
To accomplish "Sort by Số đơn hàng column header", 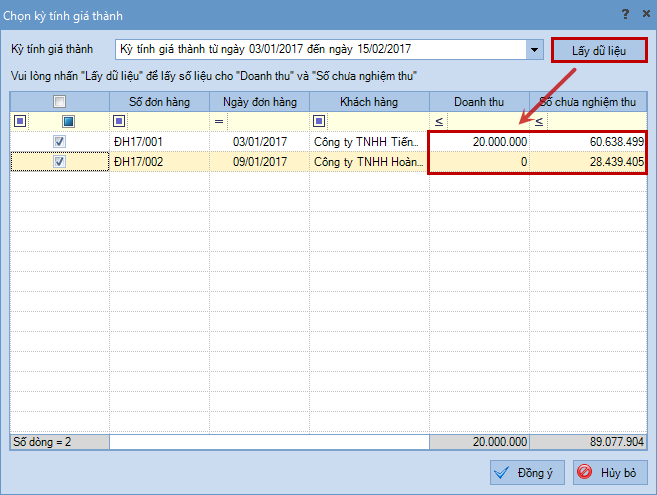I will (159, 101).
